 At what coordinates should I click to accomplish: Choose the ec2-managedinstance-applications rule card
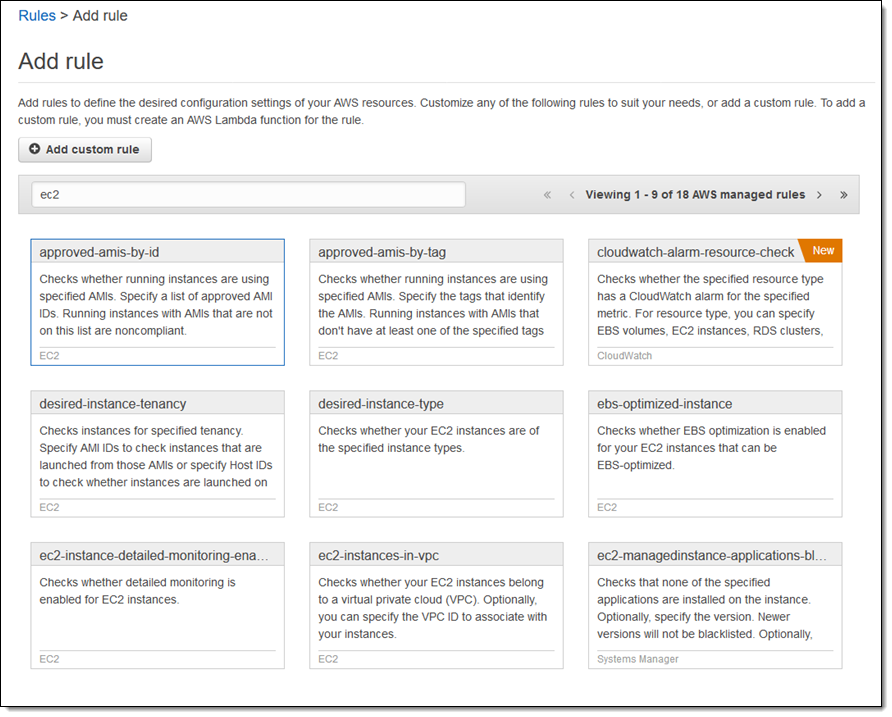coord(715,606)
